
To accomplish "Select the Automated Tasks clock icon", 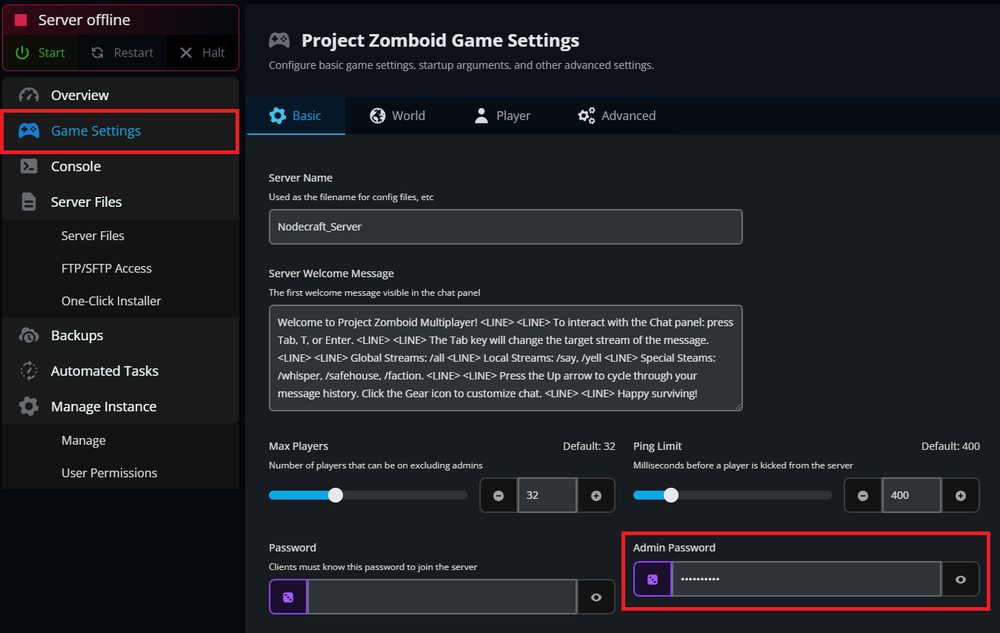I will coord(29,370).
